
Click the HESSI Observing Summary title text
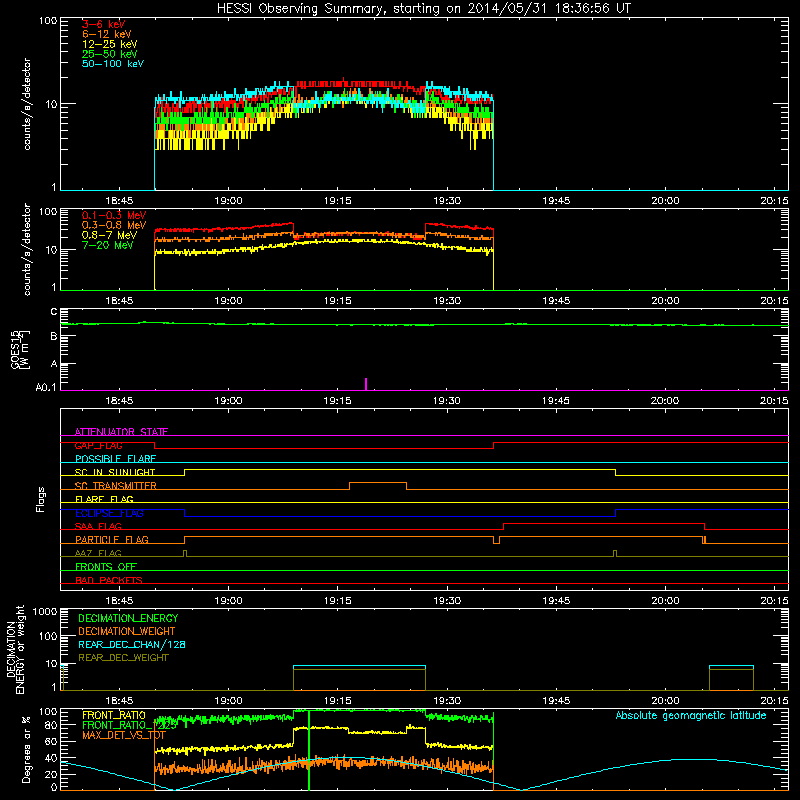tap(423, 9)
